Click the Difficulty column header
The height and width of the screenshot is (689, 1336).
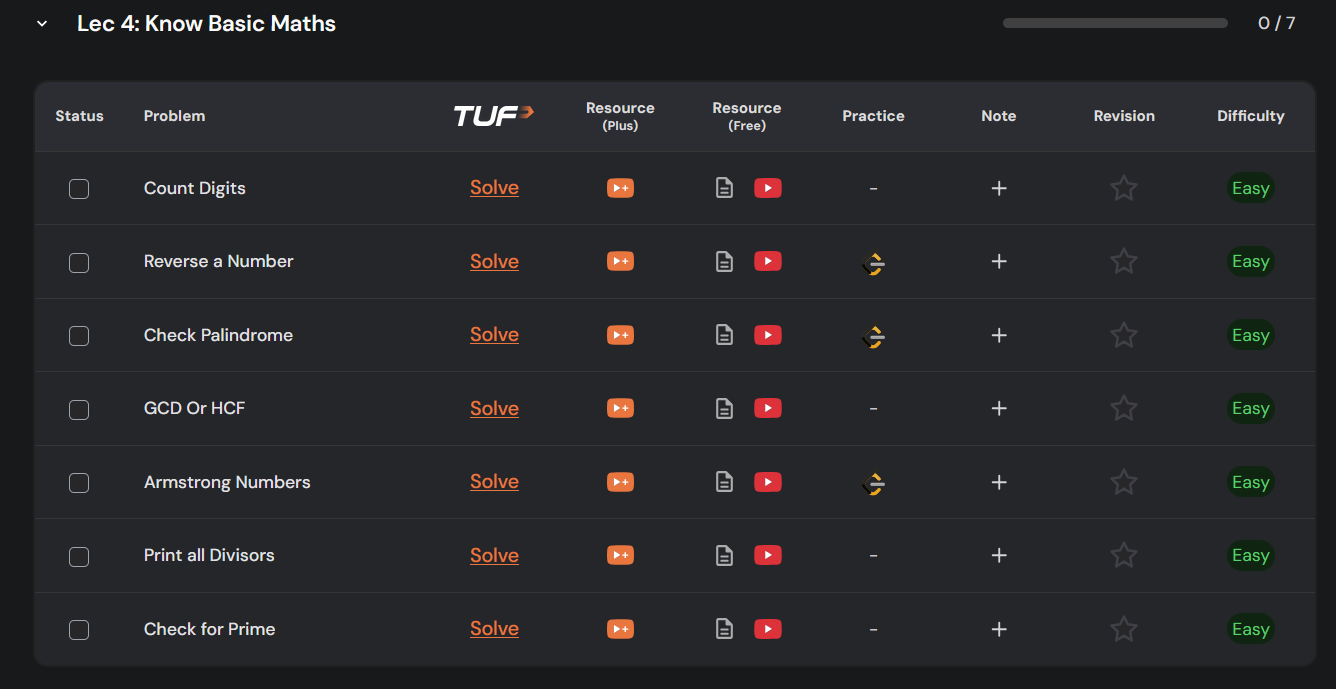1250,116
